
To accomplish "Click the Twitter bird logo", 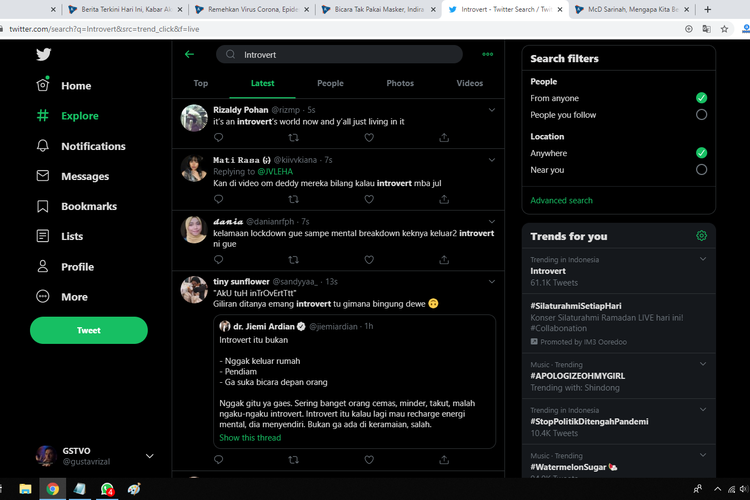I will coord(43,55).
